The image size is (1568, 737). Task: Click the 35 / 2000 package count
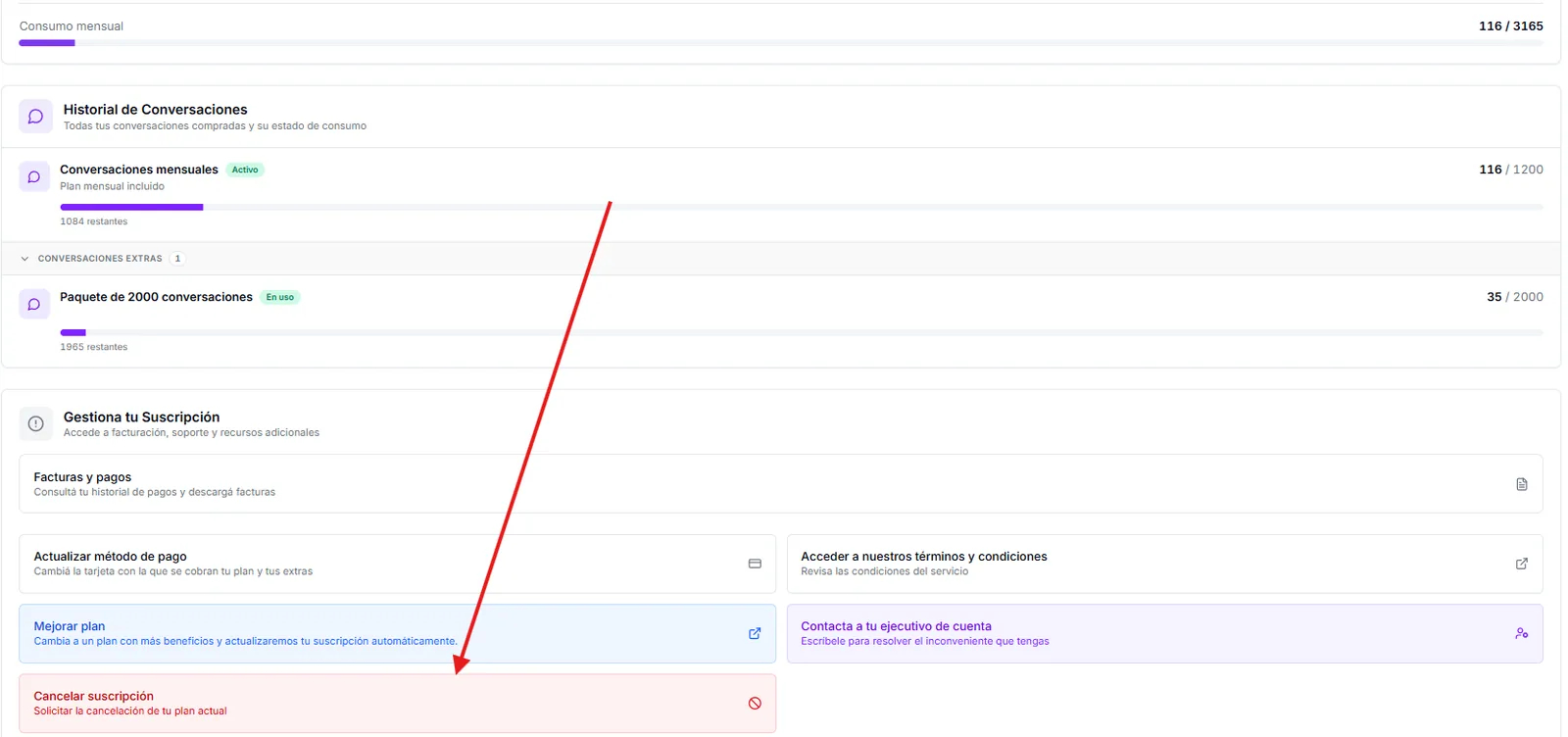click(1515, 297)
